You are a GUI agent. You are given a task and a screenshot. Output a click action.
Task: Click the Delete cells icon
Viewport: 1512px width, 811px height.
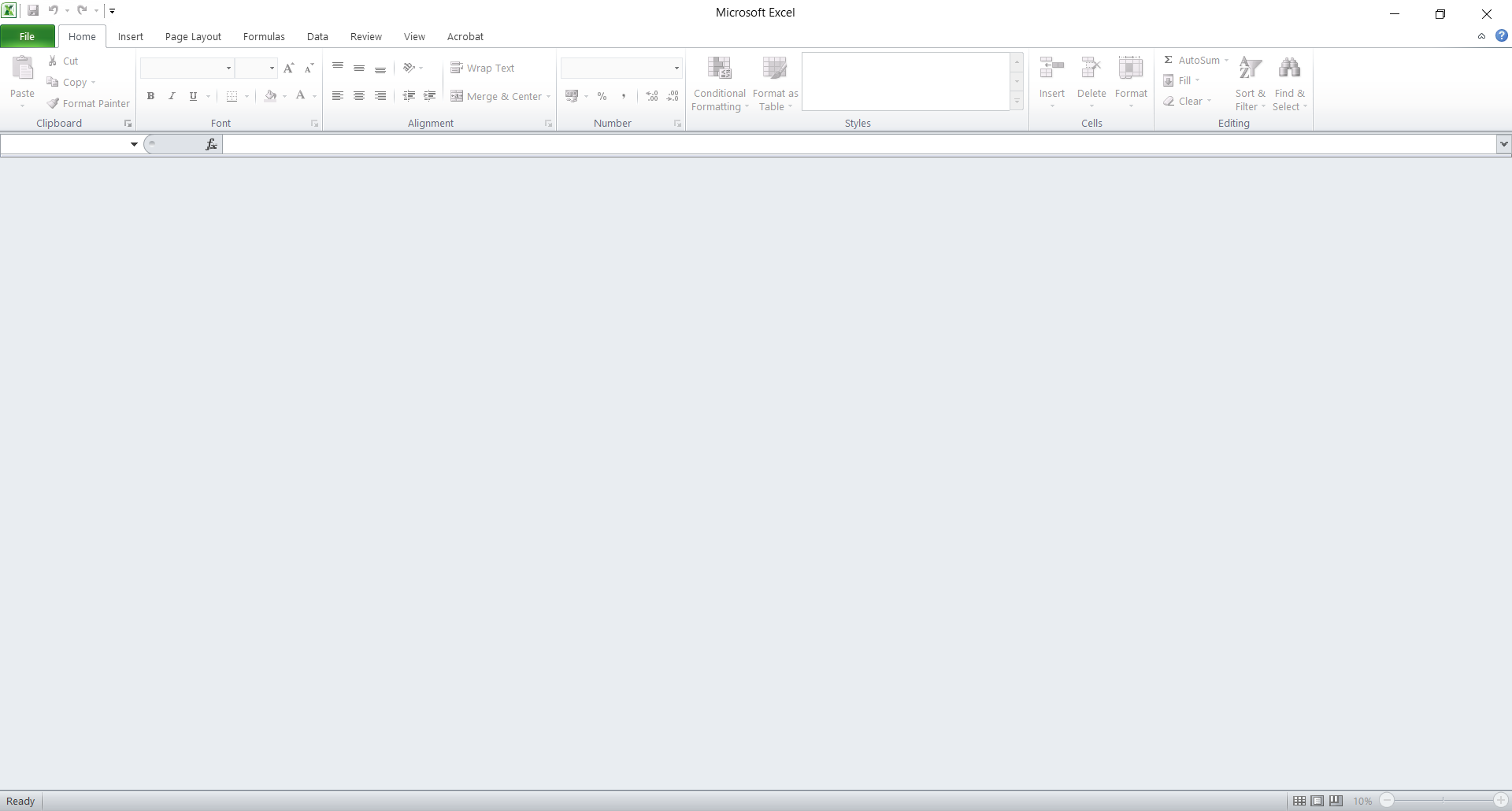coord(1091,68)
